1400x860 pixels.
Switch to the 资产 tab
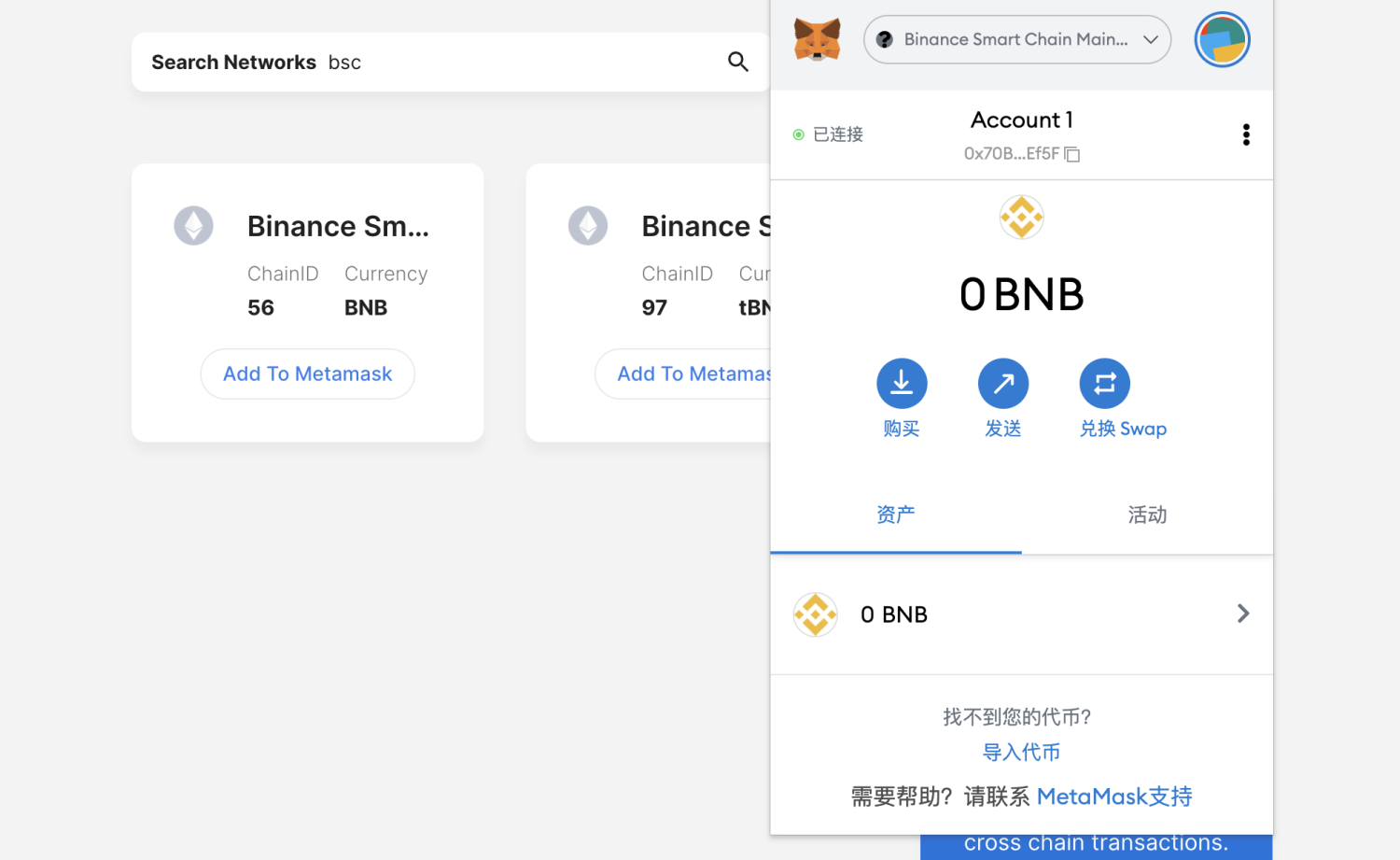pyautogui.click(x=896, y=515)
